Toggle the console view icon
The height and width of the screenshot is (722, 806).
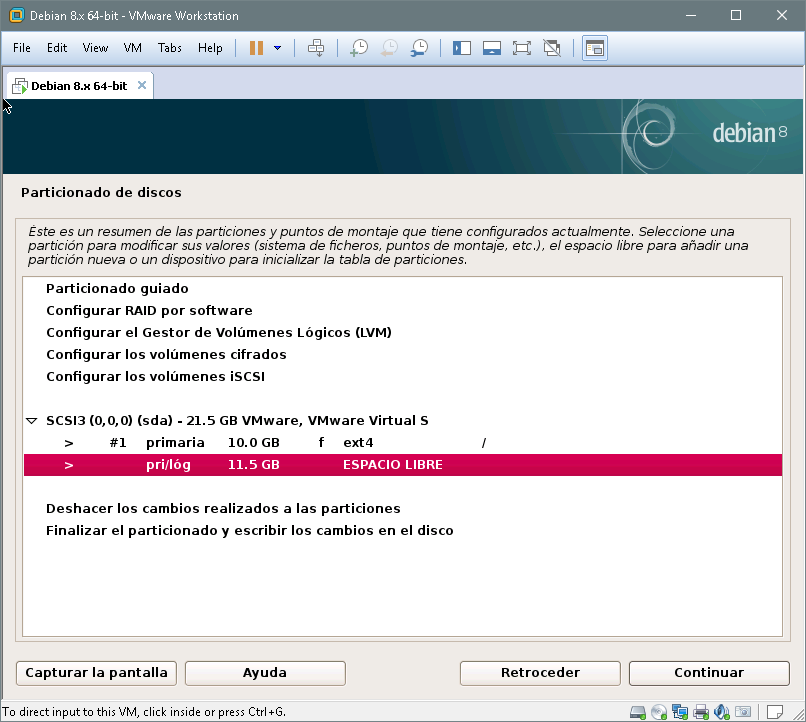595,48
